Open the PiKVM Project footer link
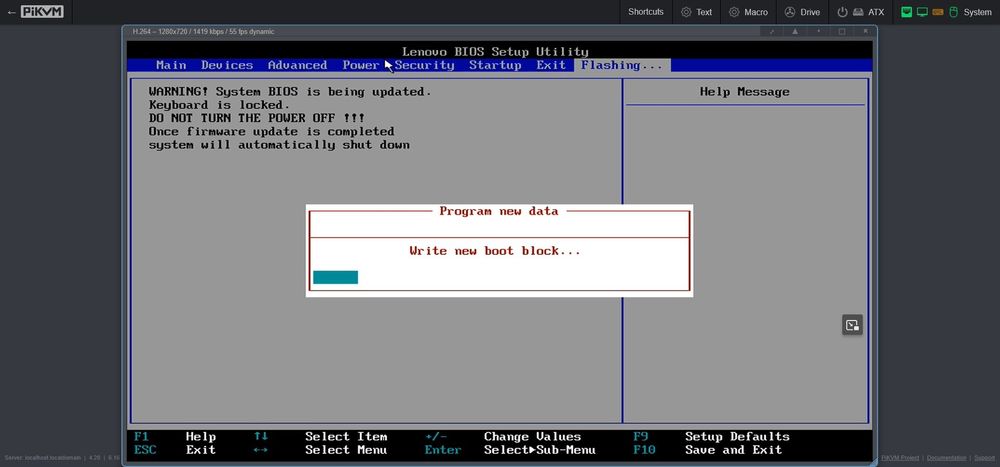This screenshot has height=467, width=1000. (901, 457)
